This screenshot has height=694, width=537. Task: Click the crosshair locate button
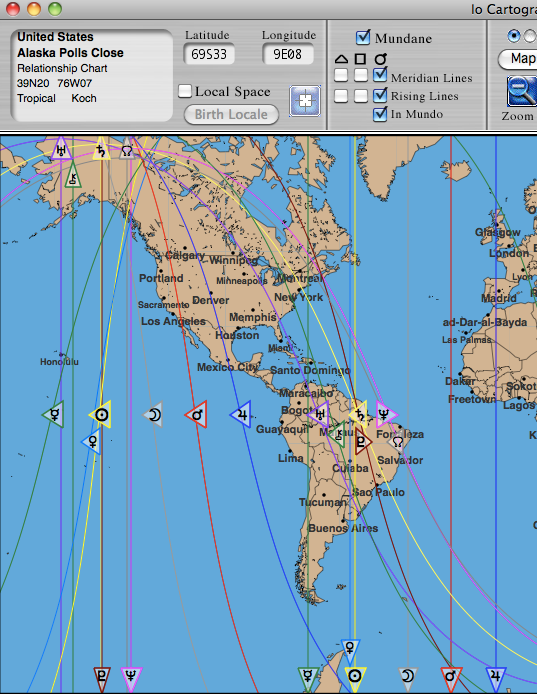click(x=305, y=101)
